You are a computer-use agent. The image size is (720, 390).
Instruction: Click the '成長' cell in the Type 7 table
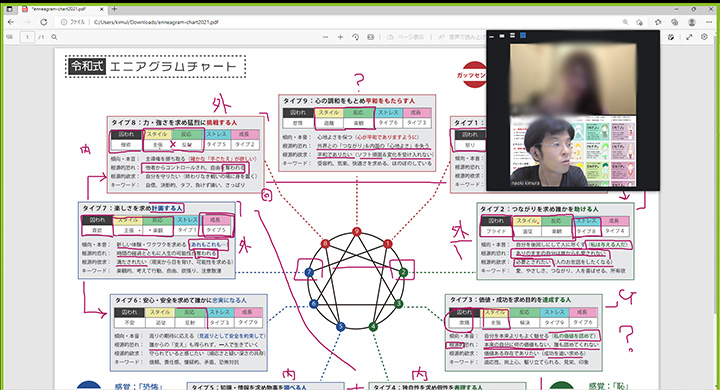click(x=216, y=220)
